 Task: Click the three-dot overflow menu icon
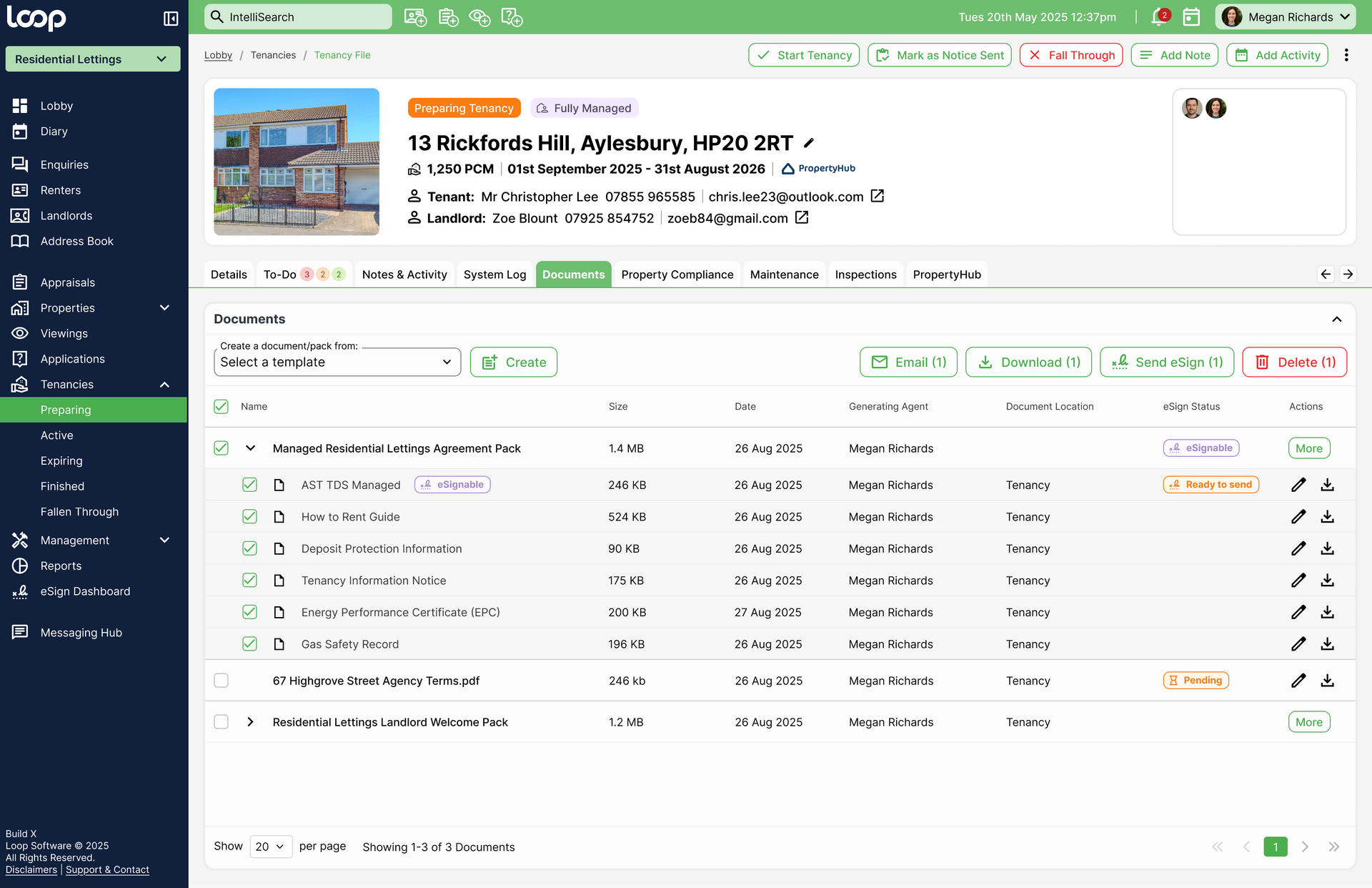[x=1346, y=55]
